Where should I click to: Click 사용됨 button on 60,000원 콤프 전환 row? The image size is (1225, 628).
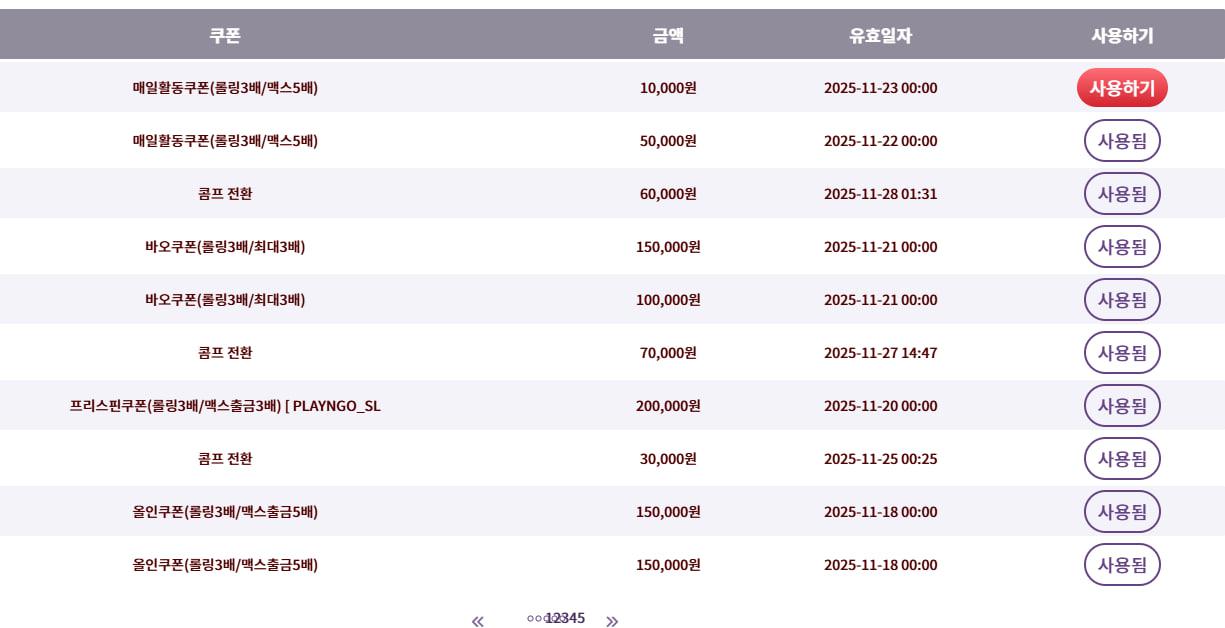[x=1122, y=194]
